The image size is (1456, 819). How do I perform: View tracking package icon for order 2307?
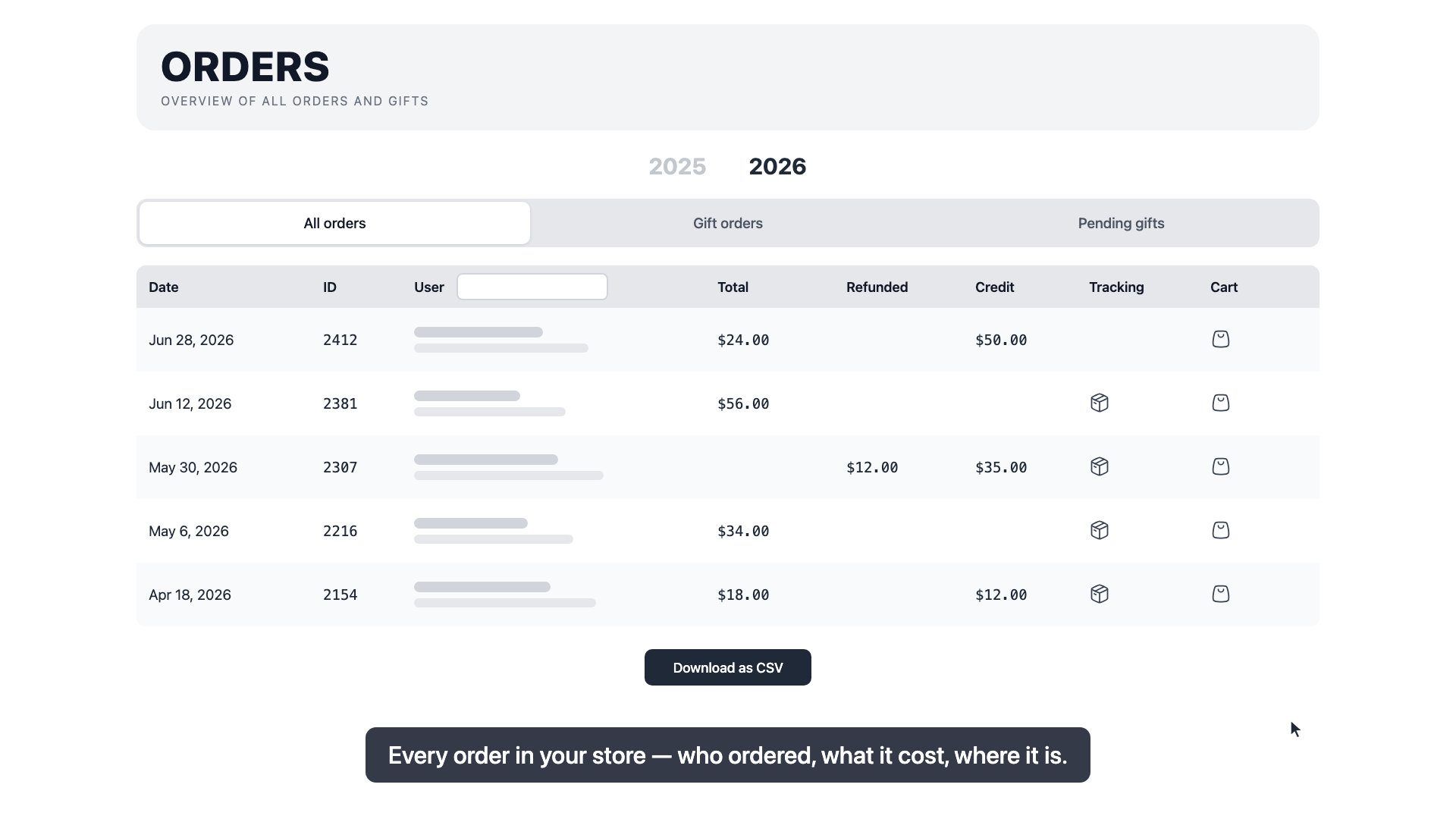1099,466
